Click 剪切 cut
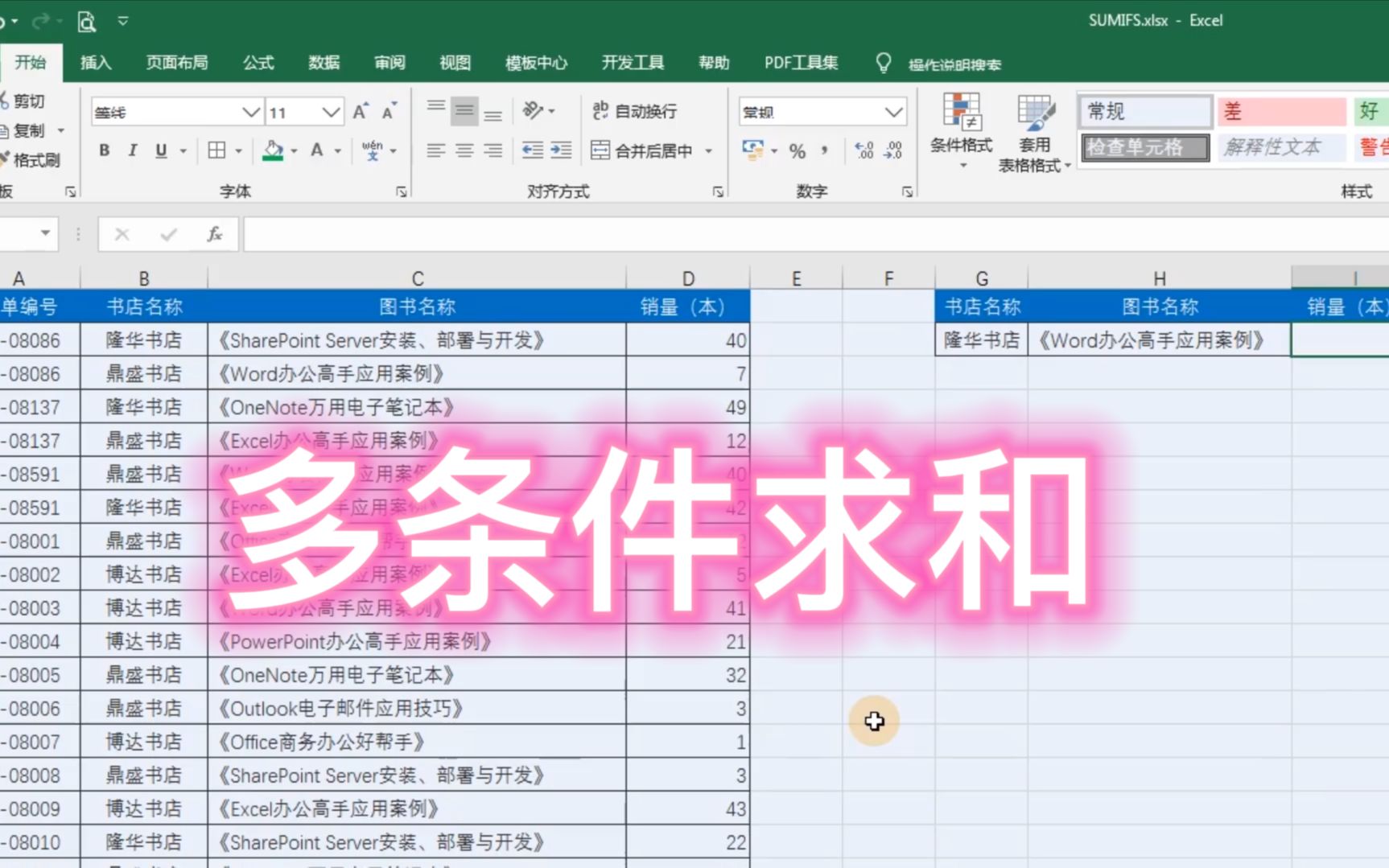This screenshot has width=1389, height=868. point(23,101)
